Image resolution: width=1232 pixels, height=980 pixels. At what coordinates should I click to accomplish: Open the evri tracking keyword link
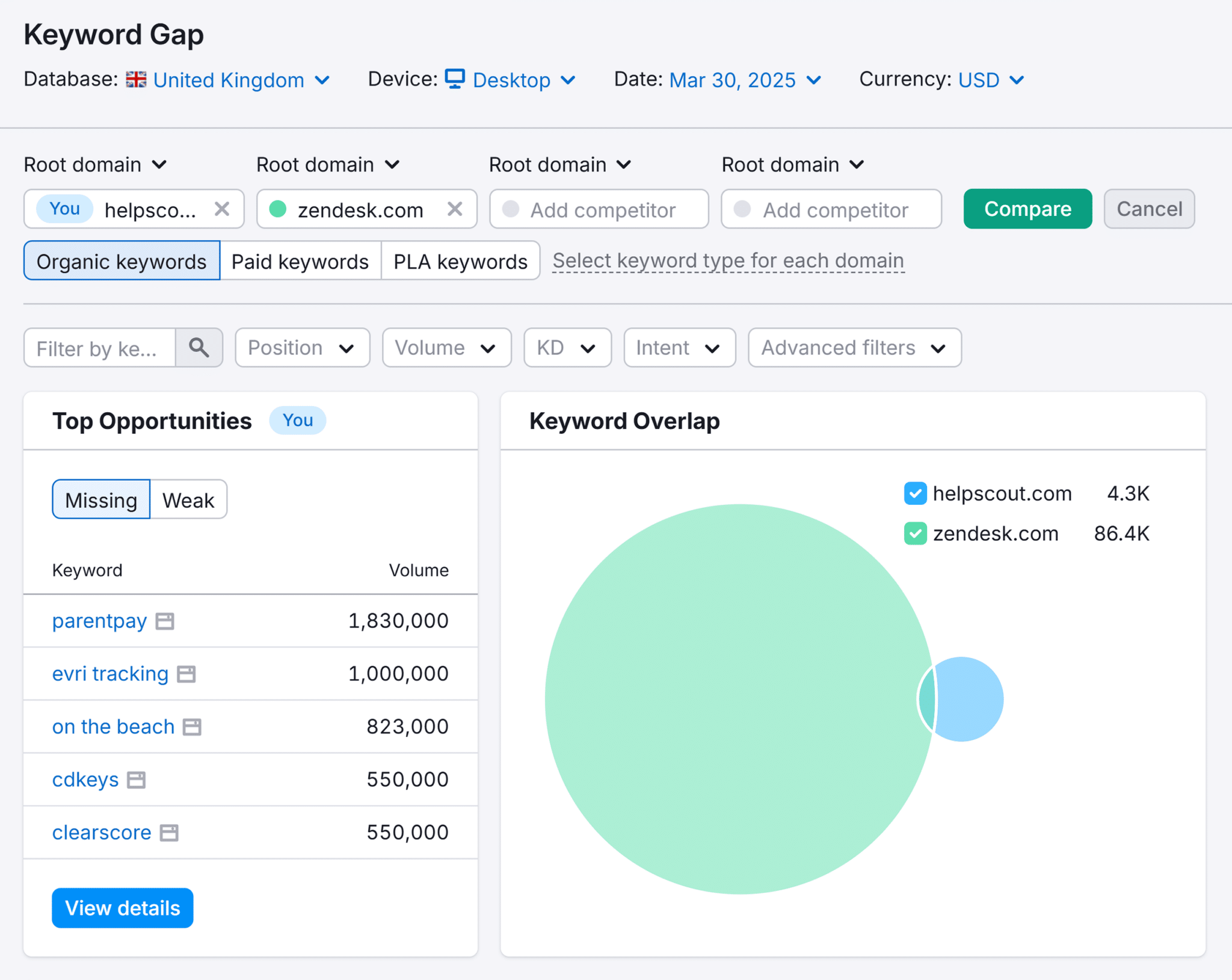(110, 674)
